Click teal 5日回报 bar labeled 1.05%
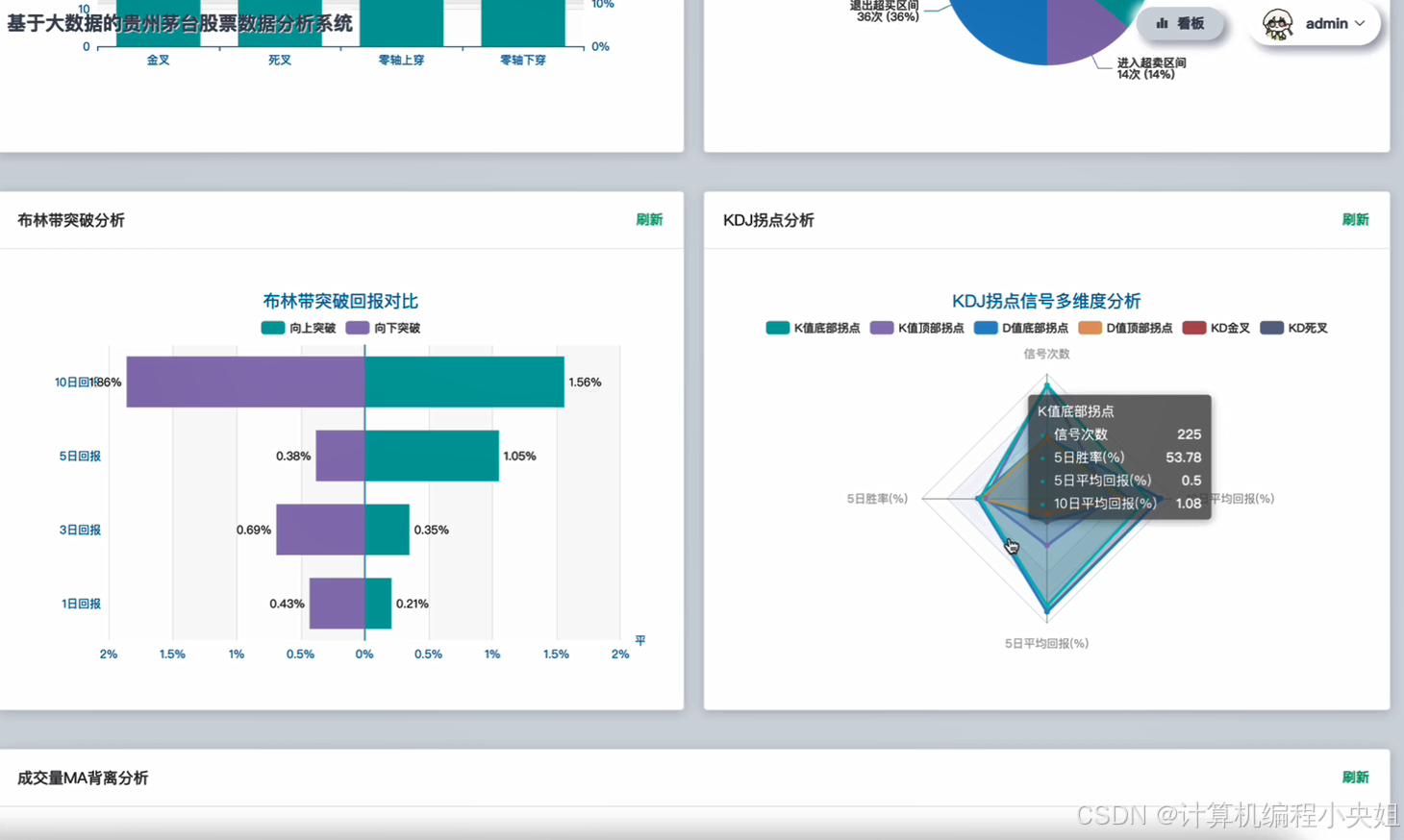Image resolution: width=1404 pixels, height=840 pixels. [x=432, y=456]
